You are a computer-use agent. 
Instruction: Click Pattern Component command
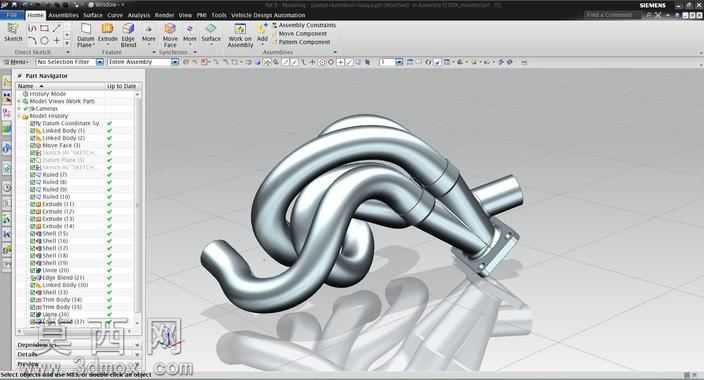tap(301, 42)
